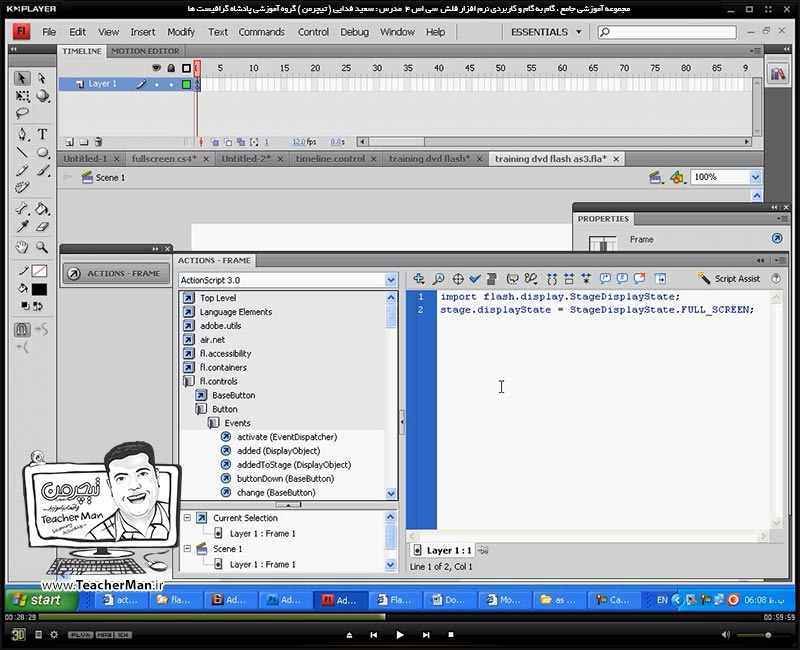Click Show code hint icon
This screenshot has height=650, width=800.
(x=512, y=279)
